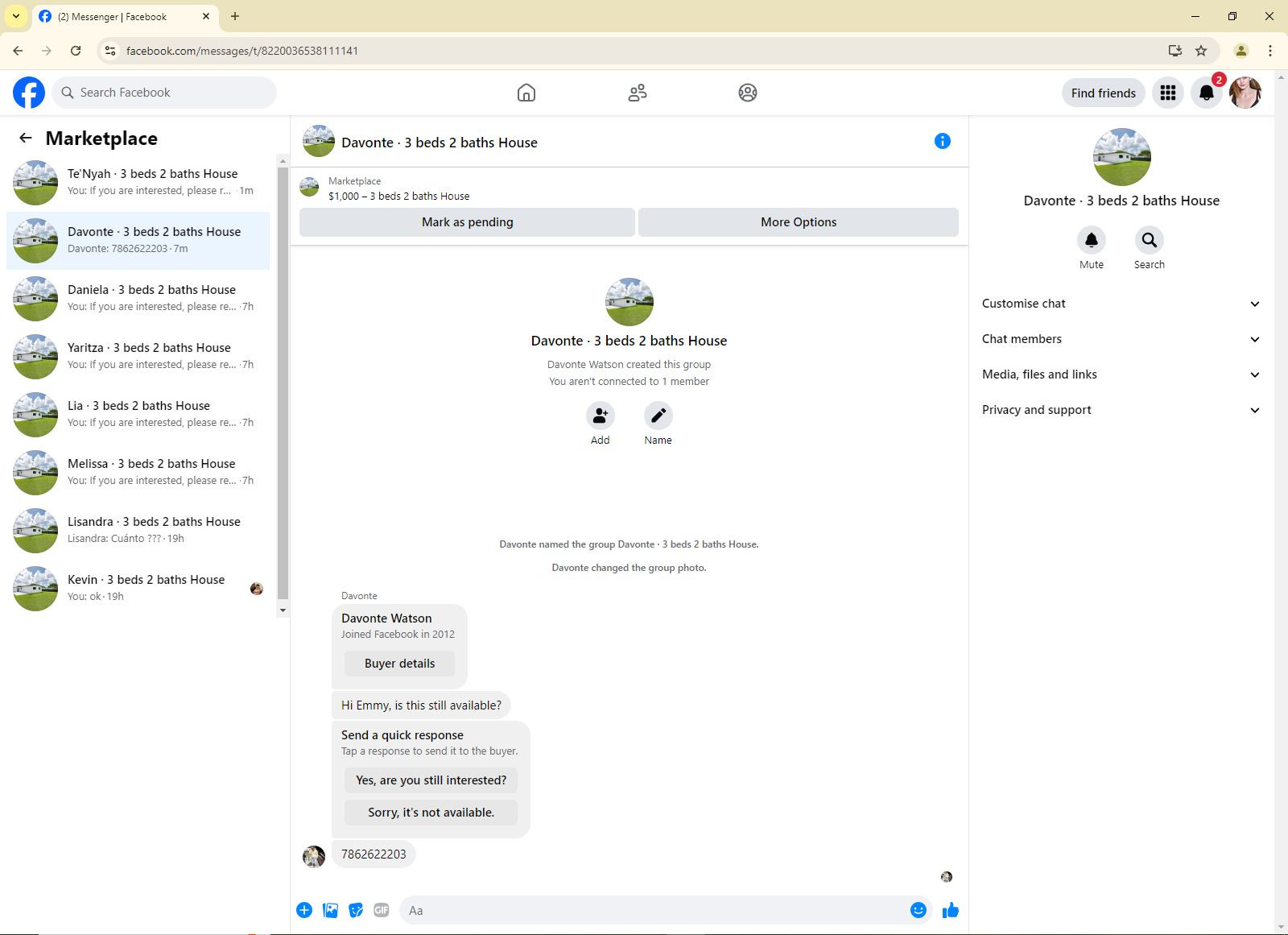Viewport: 1288px width, 935px height.
Task: Click the Find friends button
Action: coord(1104,93)
